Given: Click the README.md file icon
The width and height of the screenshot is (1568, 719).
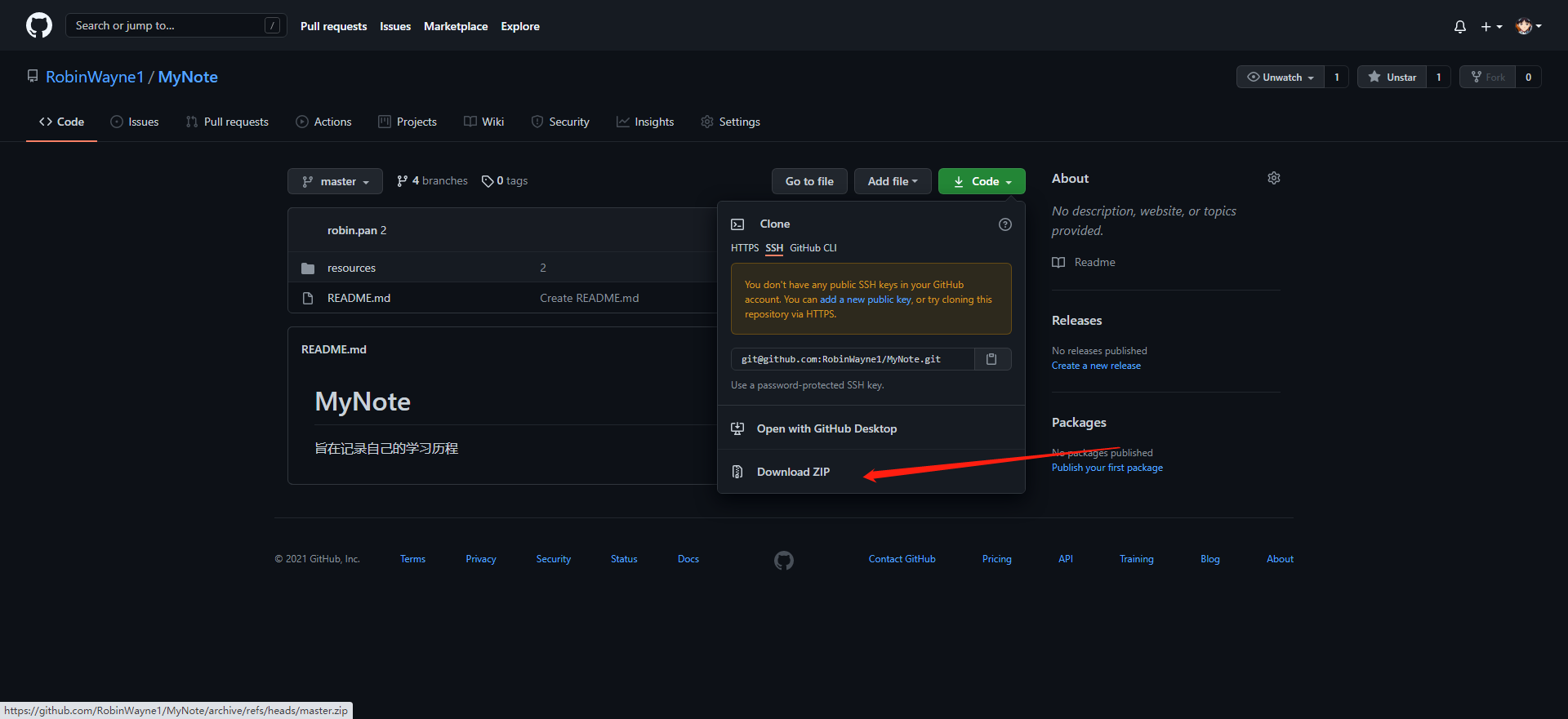Looking at the screenshot, I should [308, 299].
